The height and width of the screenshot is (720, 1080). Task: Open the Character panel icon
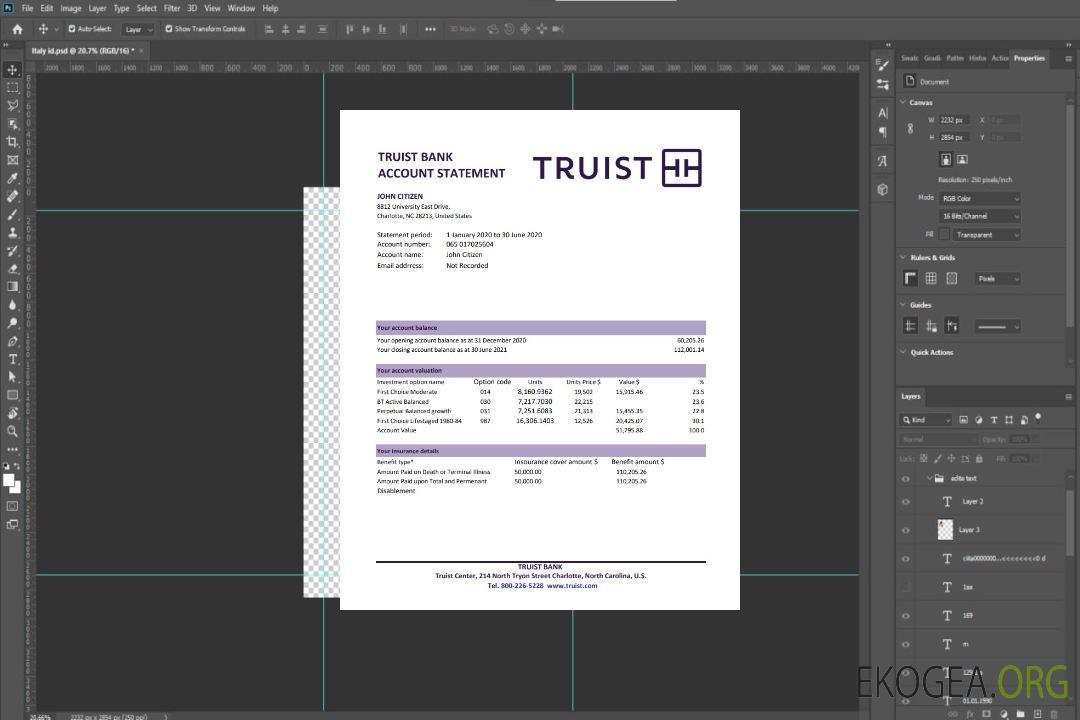tap(882, 112)
